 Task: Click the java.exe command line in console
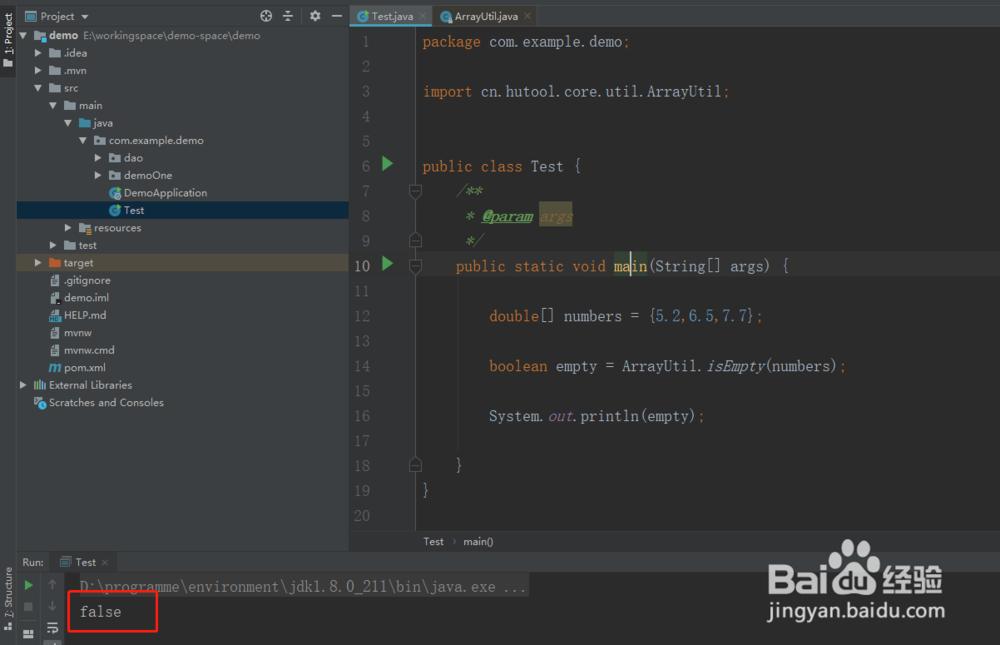click(x=302, y=586)
